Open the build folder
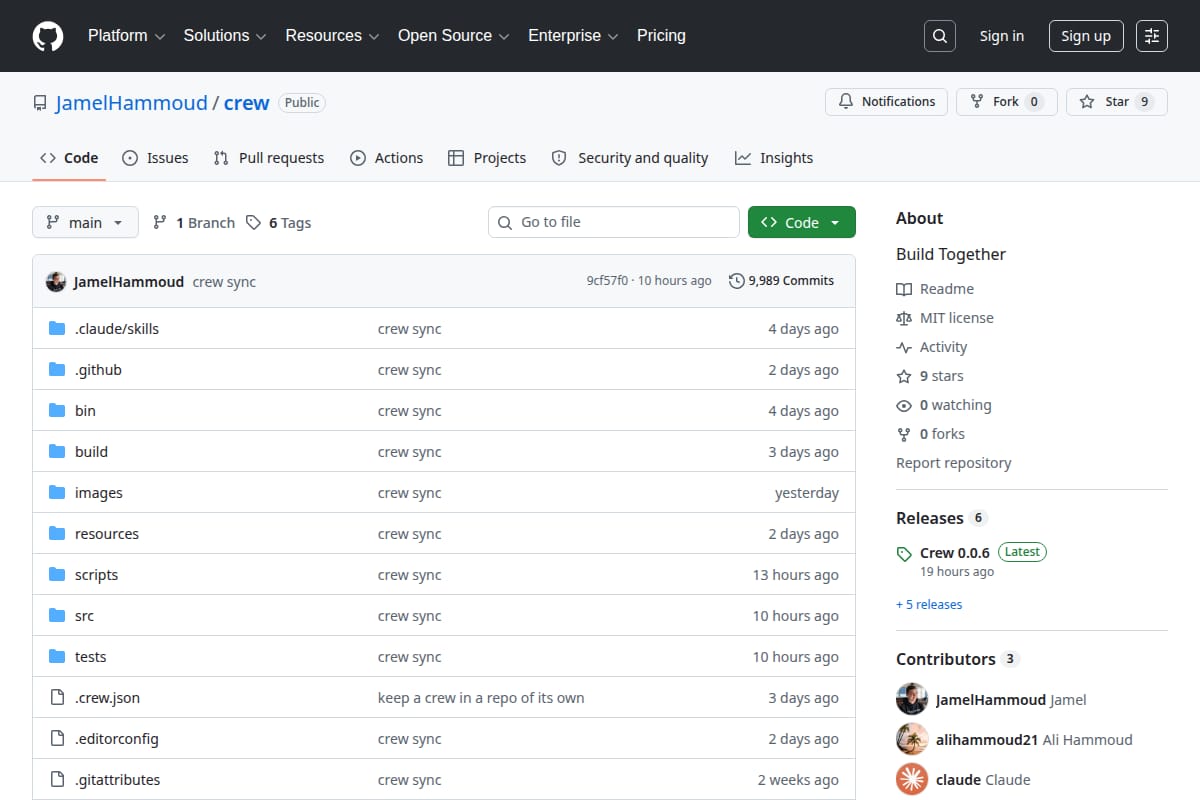1200x800 pixels. (x=91, y=452)
